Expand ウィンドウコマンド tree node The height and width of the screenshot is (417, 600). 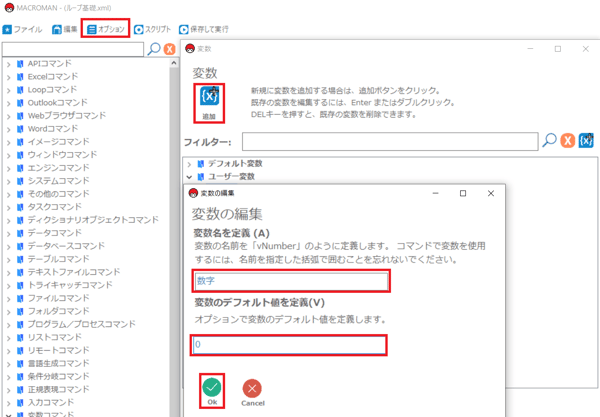tap(8, 155)
